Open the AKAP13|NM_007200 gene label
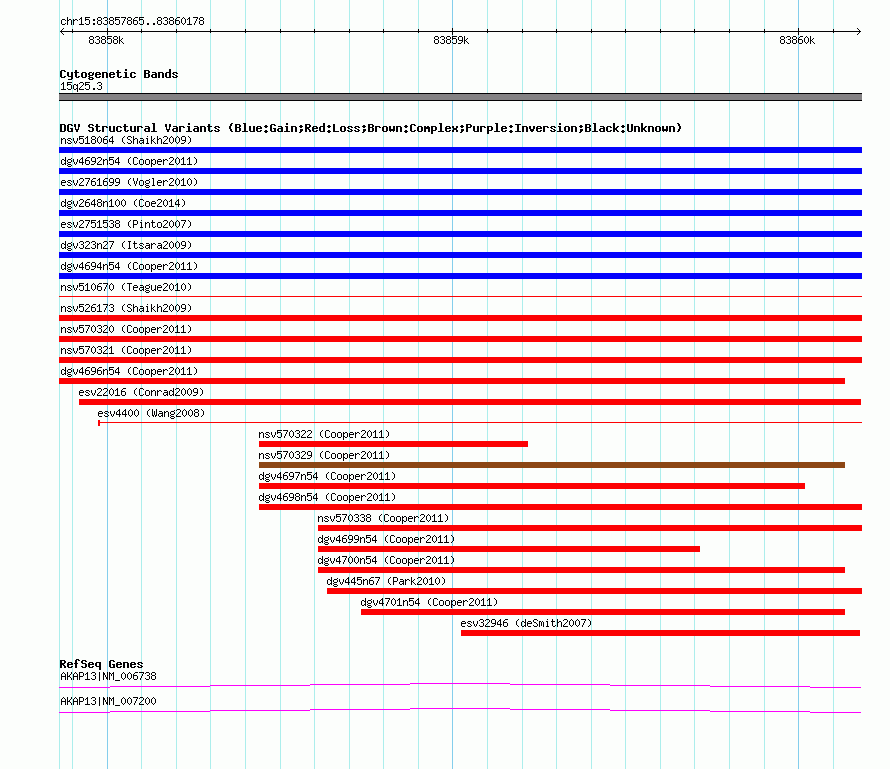 tap(108, 701)
